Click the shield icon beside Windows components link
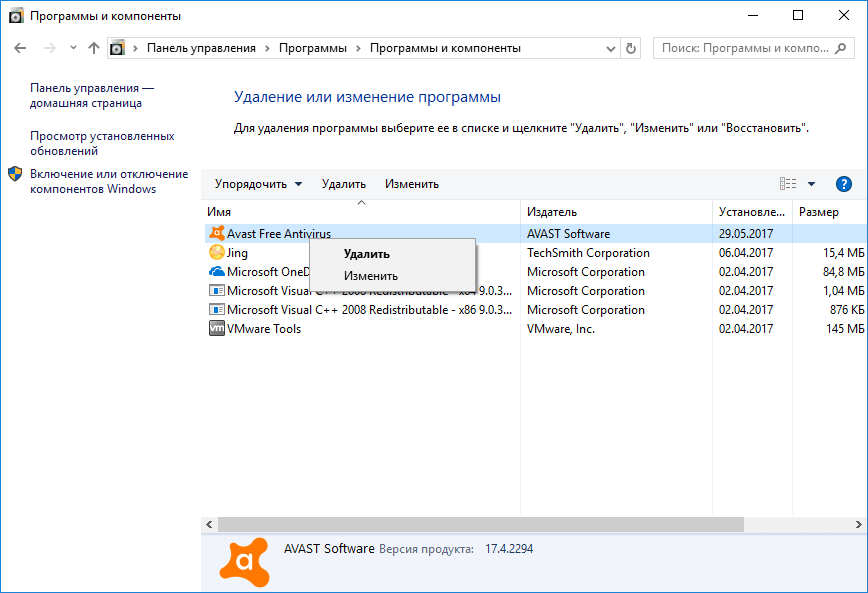 16,174
